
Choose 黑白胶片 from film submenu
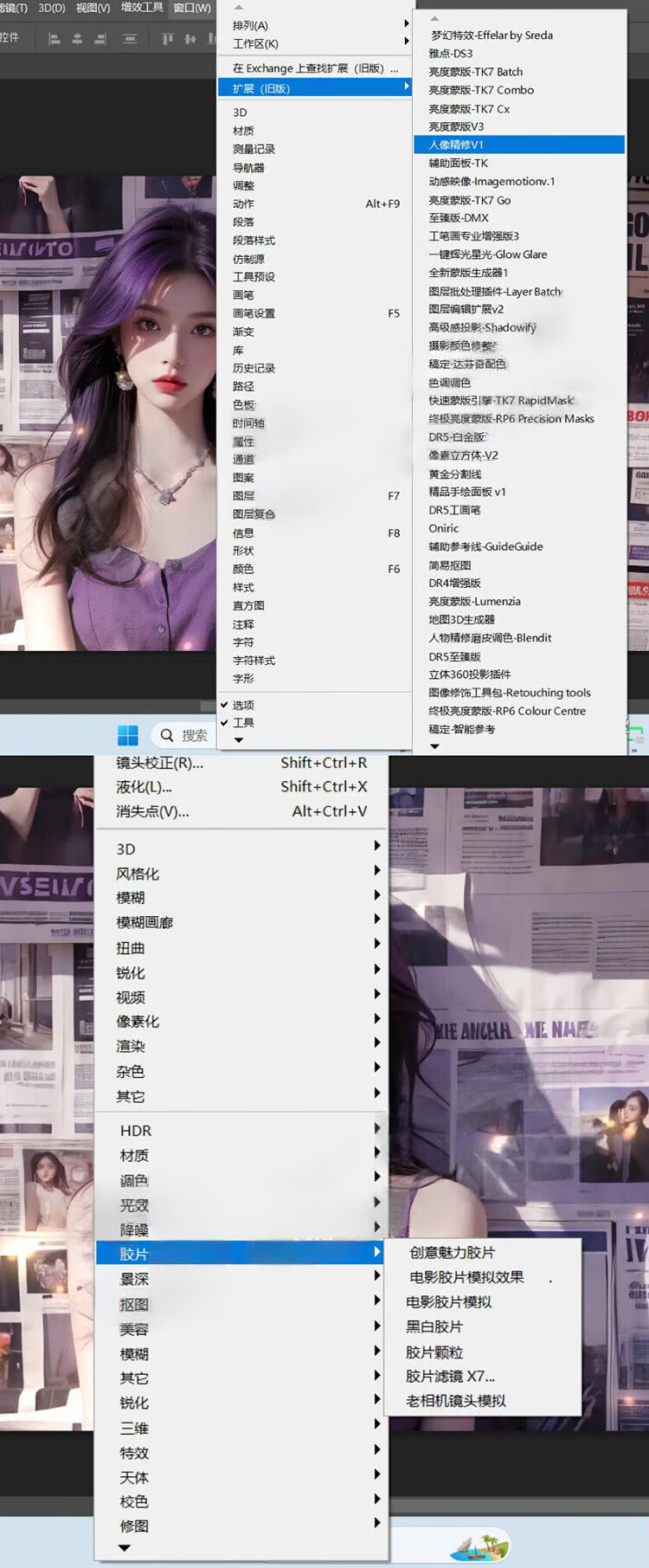tap(434, 1326)
